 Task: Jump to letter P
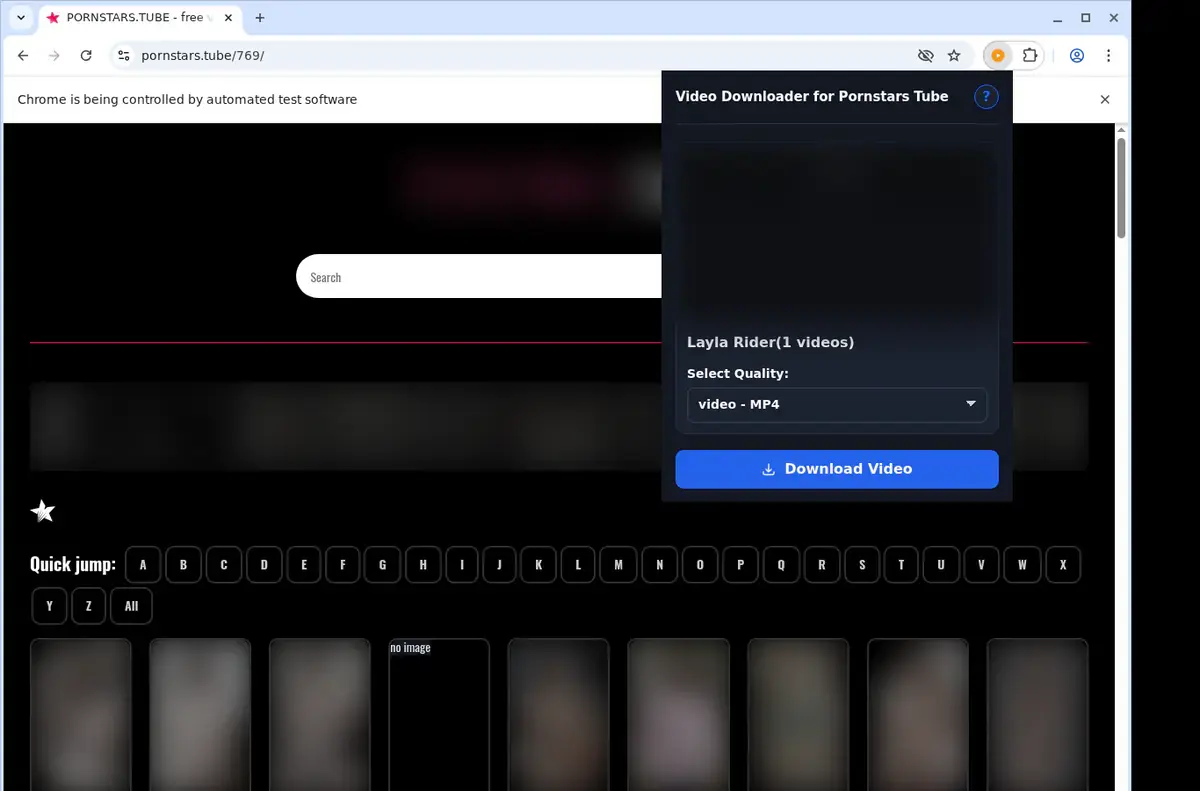point(740,565)
